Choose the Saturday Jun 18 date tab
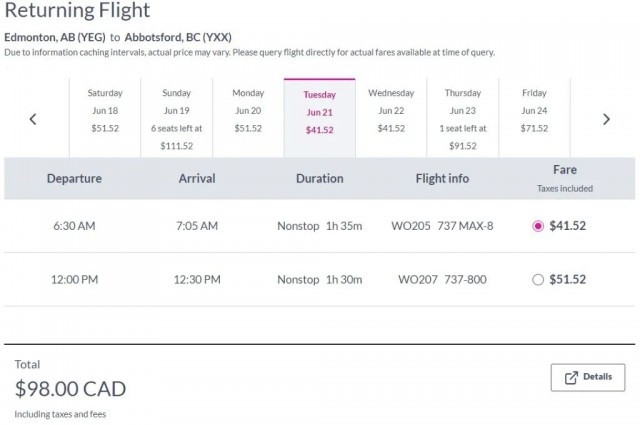Viewport: 640px width, 425px height. 105,118
